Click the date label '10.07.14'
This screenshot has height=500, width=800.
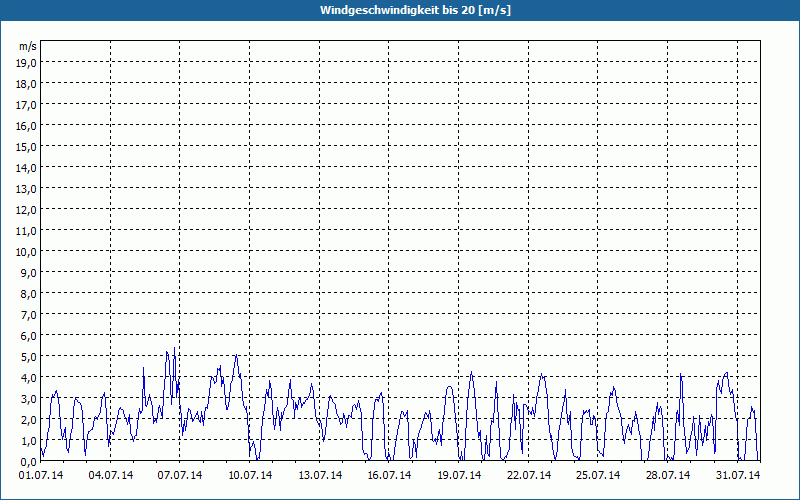click(250, 476)
